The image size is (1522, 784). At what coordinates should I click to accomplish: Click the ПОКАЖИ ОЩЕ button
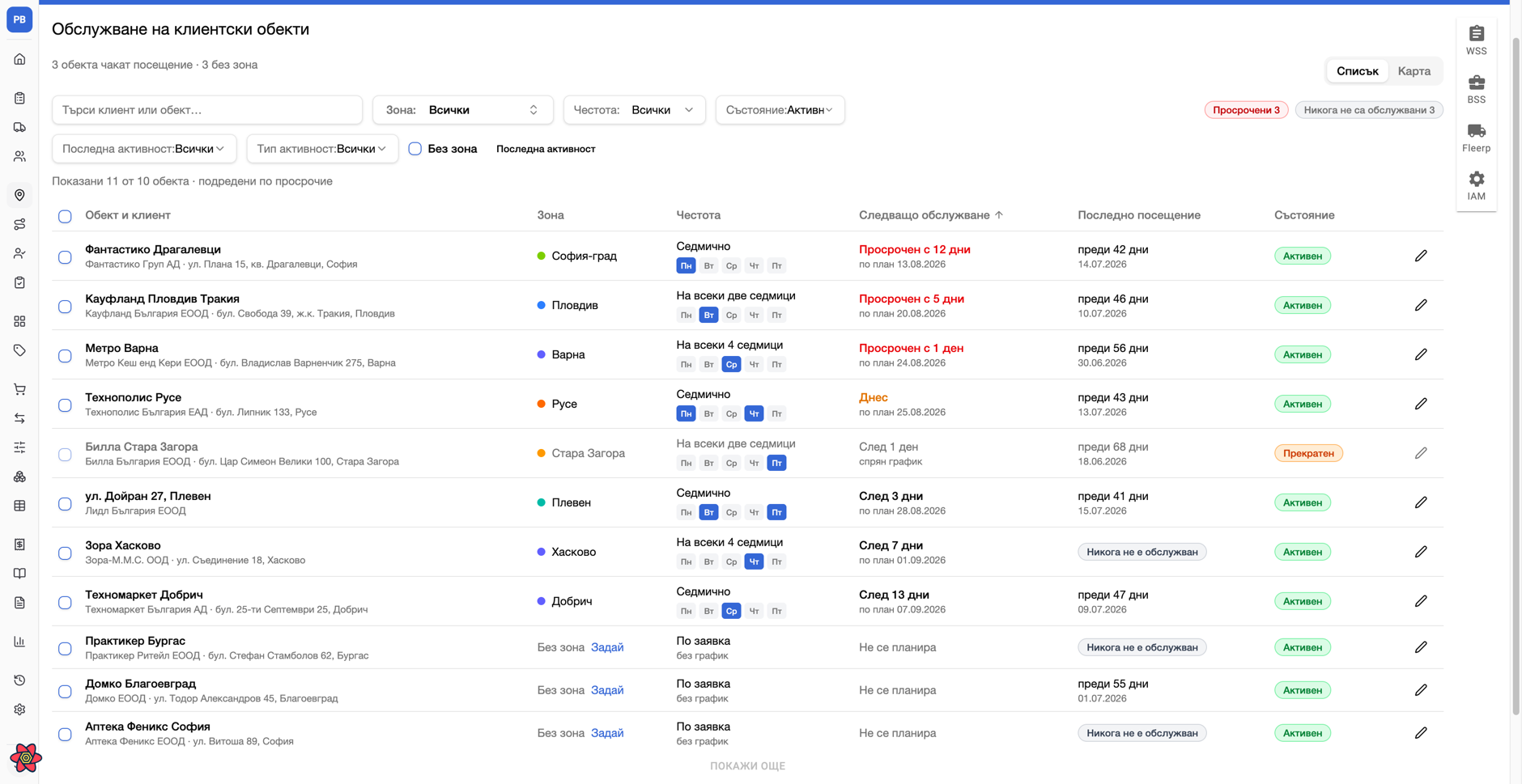(x=747, y=766)
